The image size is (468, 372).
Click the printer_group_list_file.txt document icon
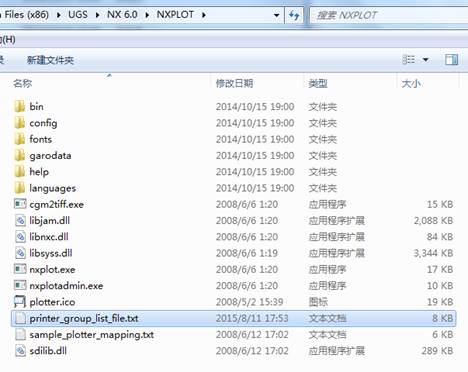20,318
